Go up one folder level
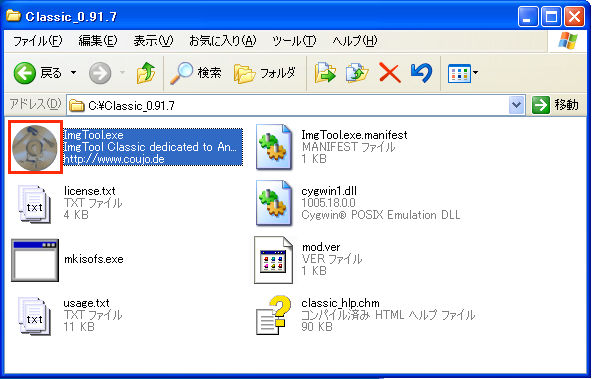Screen dimensions: 592x379 tap(146, 73)
